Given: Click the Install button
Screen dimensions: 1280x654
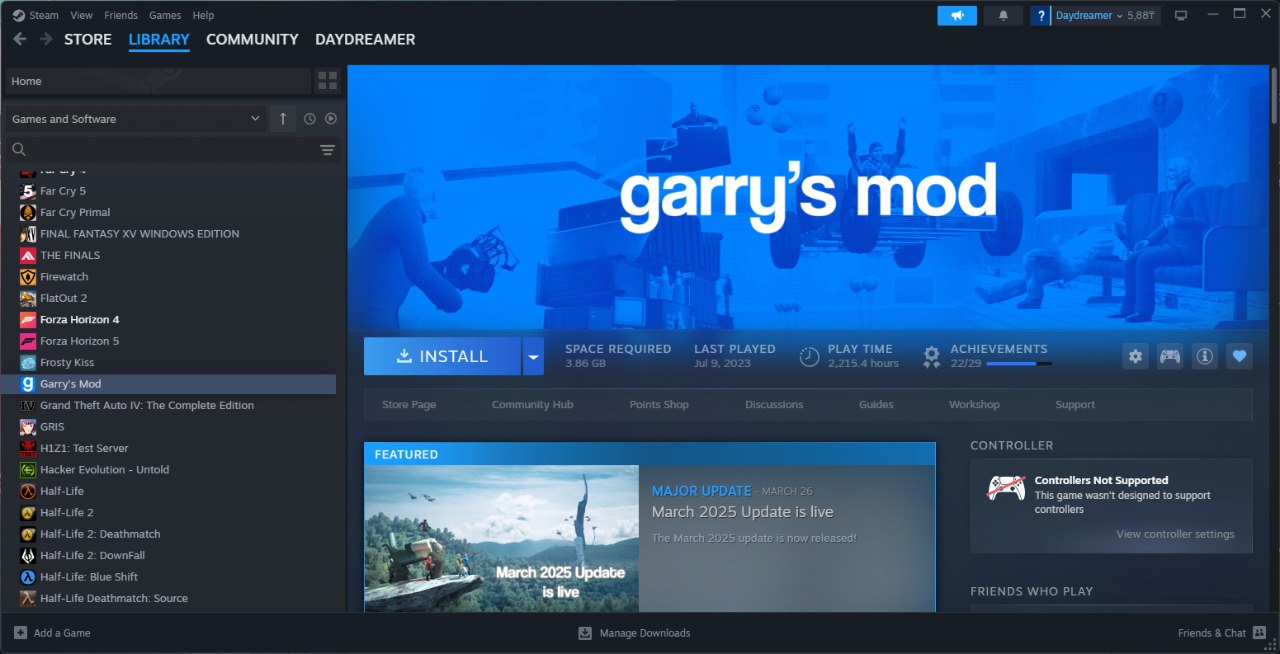Looking at the screenshot, I should point(442,356).
